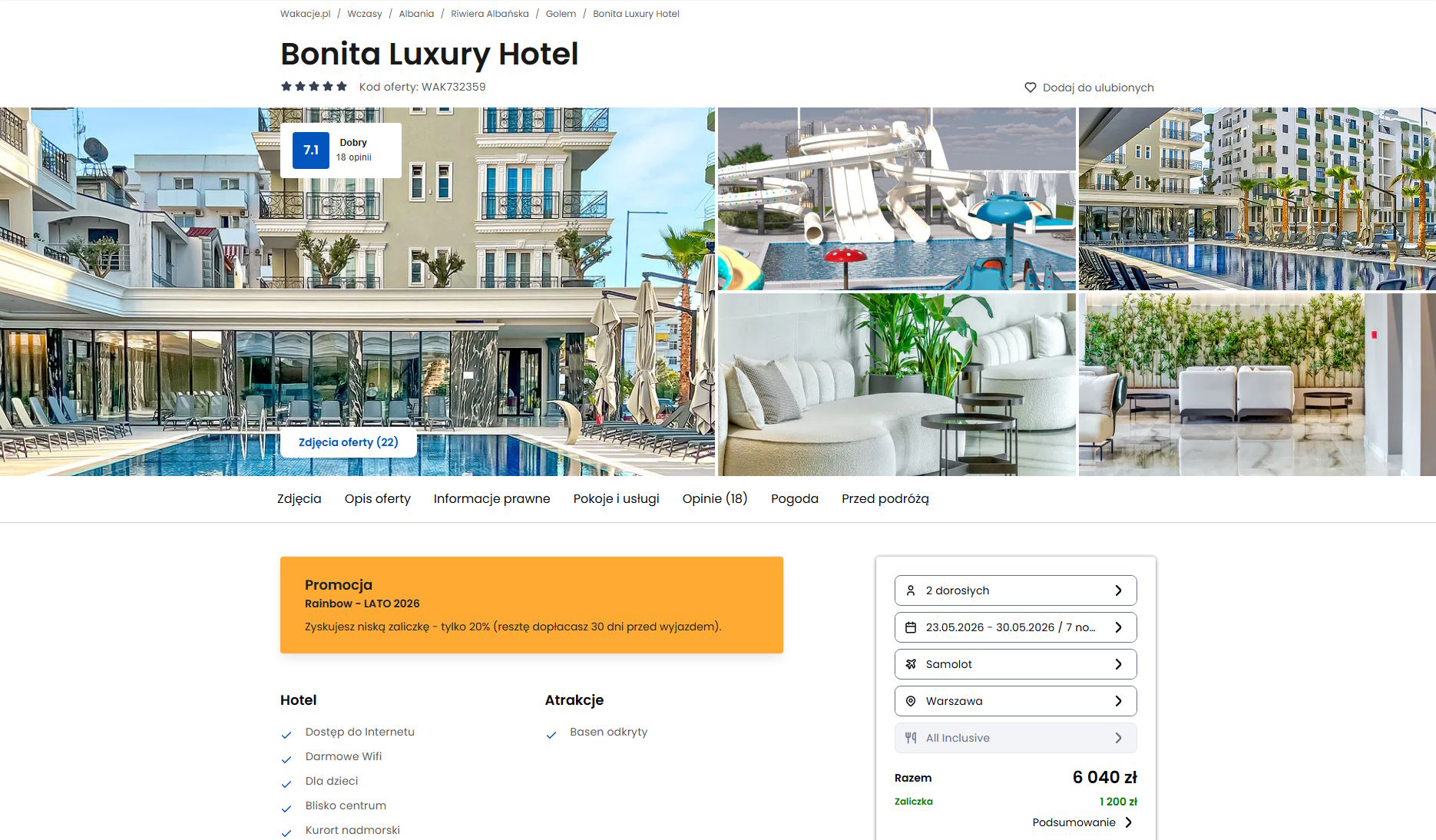Click the location pin icon next to Warszawa

911,701
